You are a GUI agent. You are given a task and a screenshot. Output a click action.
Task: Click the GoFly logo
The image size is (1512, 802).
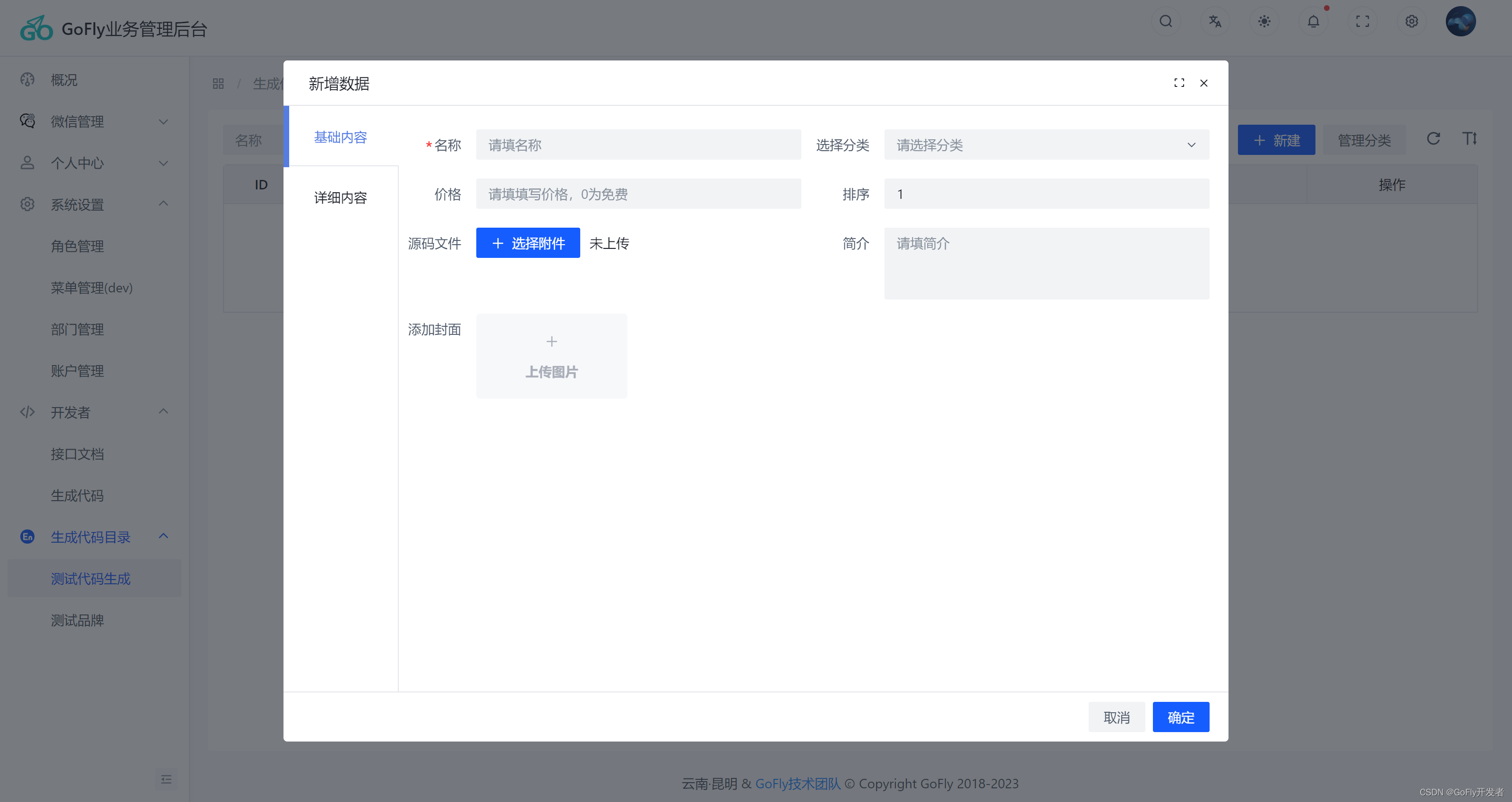pos(36,28)
